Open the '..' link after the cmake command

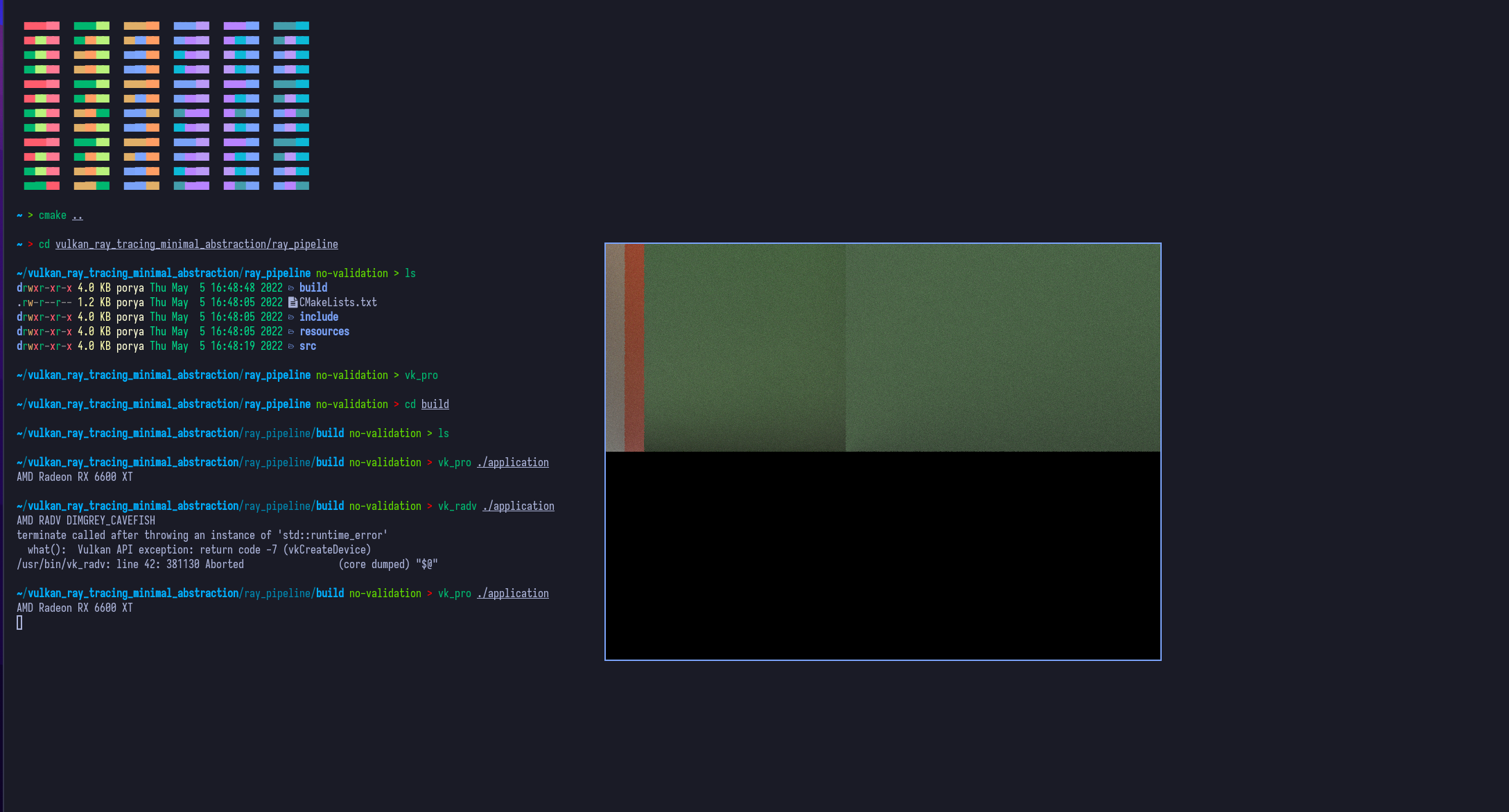[78, 215]
